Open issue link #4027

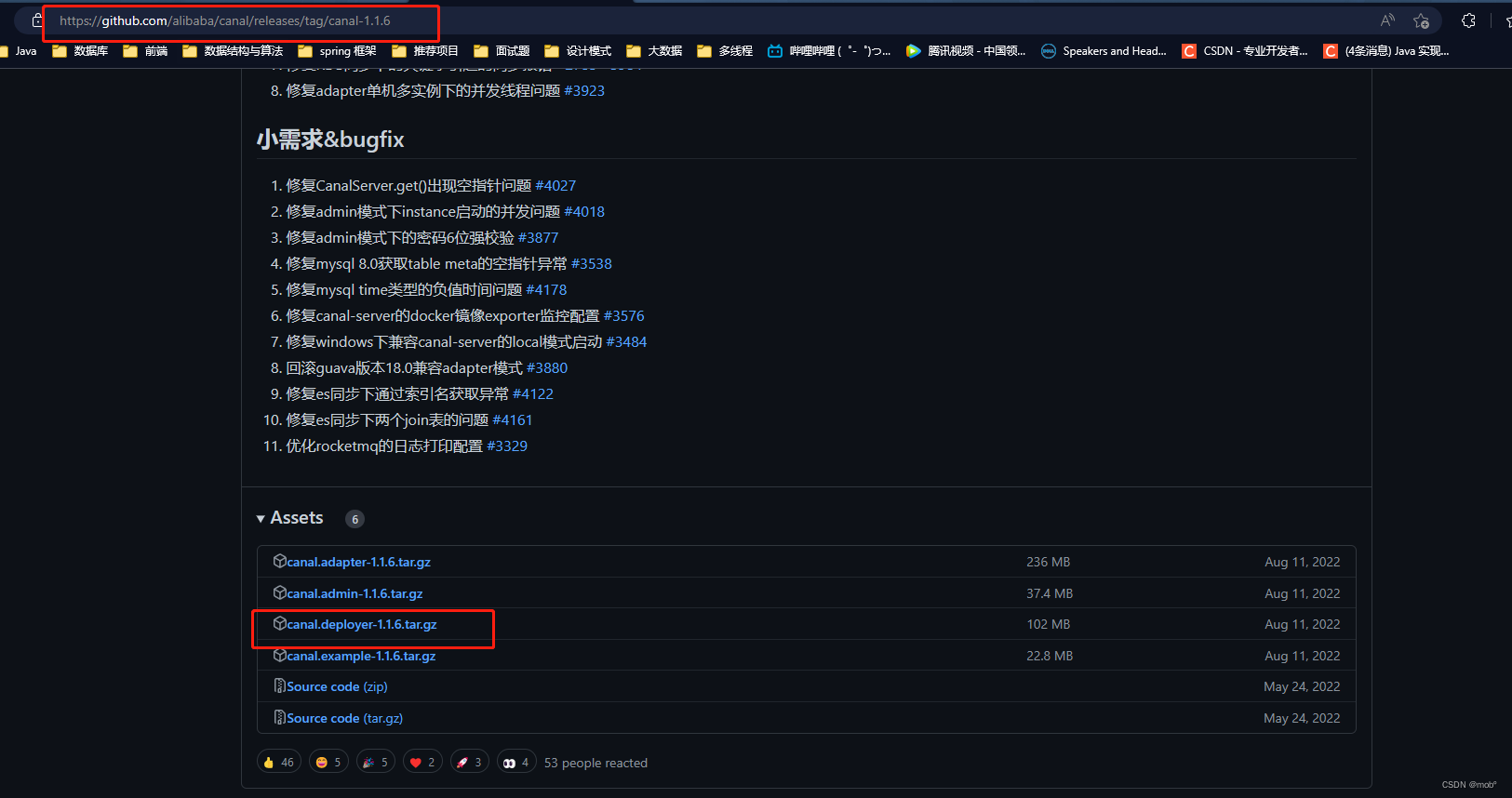tap(555, 185)
